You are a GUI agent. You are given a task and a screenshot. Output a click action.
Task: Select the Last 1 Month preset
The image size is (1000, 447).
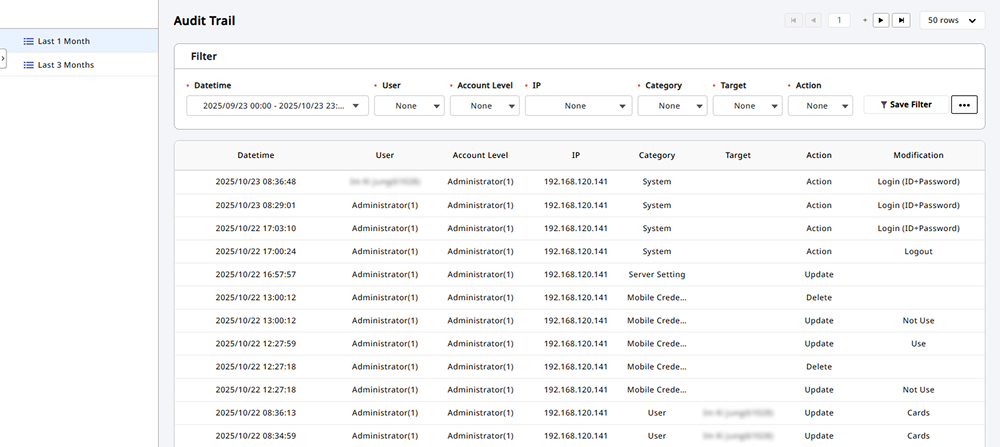[x=63, y=41]
